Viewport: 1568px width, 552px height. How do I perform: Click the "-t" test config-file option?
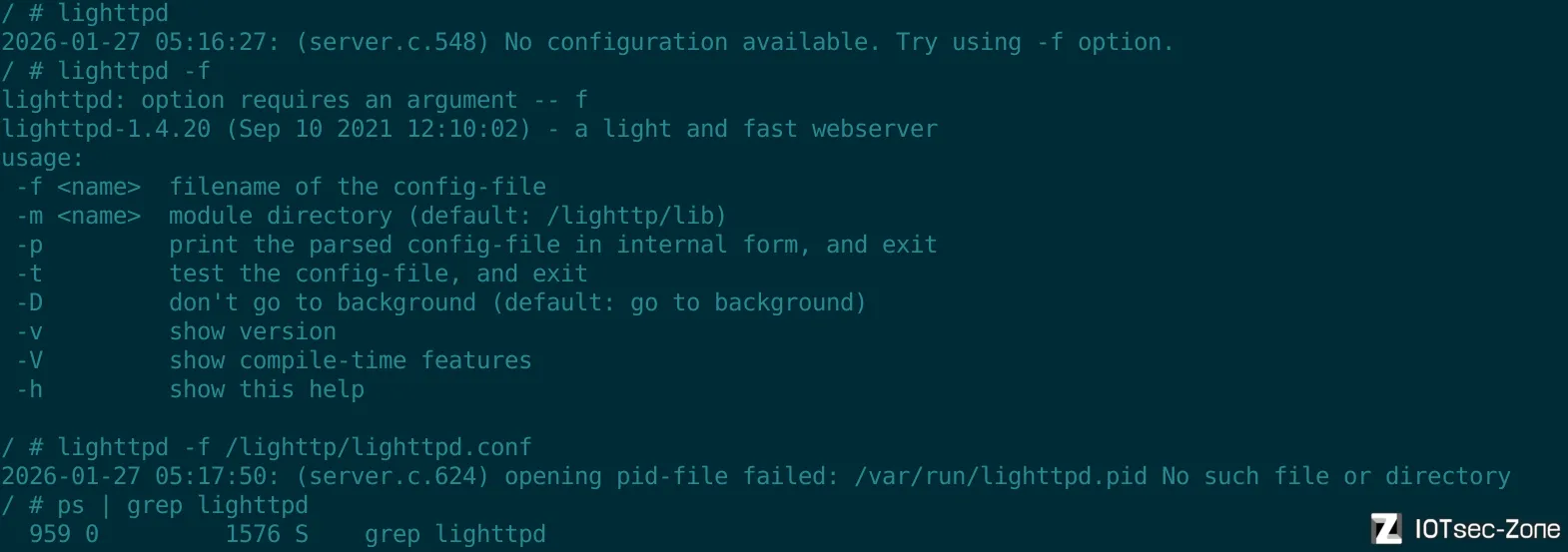click(30, 274)
